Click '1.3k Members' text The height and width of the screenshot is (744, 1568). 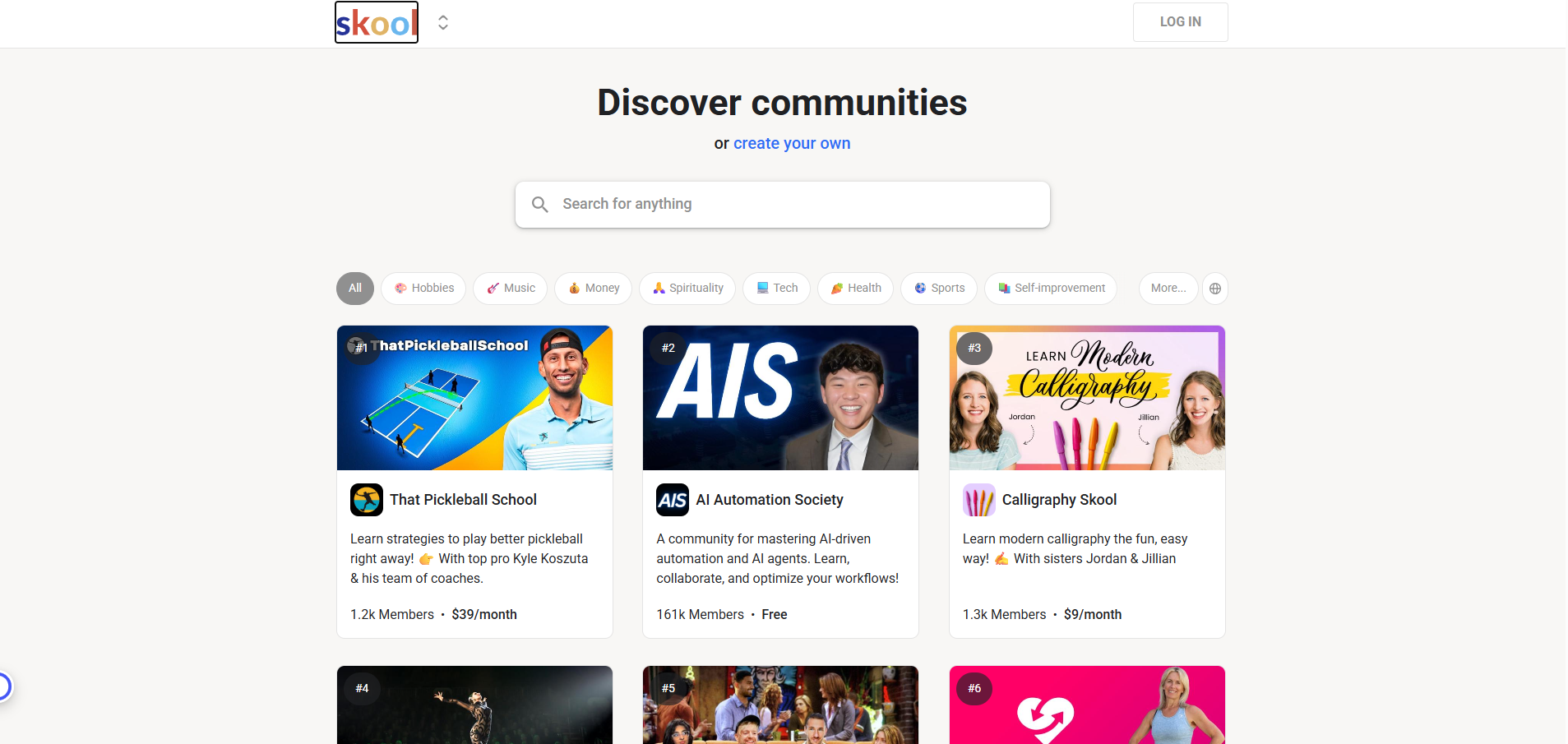pos(1004,615)
